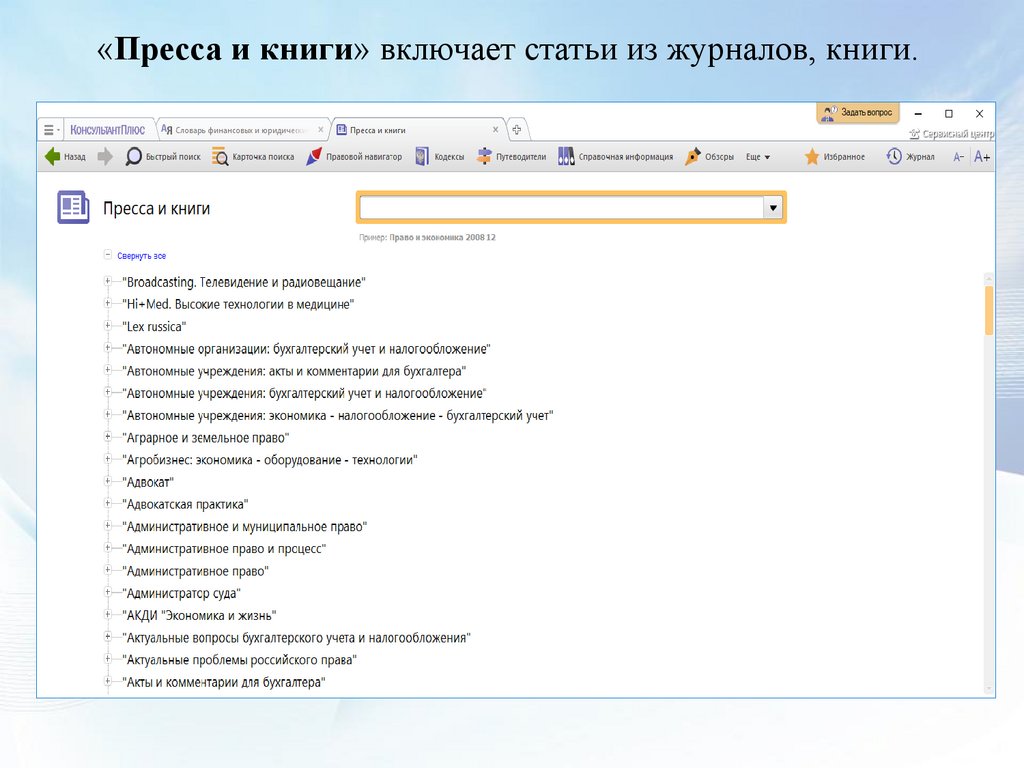This screenshot has width=1024, height=768.
Task: Switch to Словарь финансовых и юридических tab
Action: 242,130
